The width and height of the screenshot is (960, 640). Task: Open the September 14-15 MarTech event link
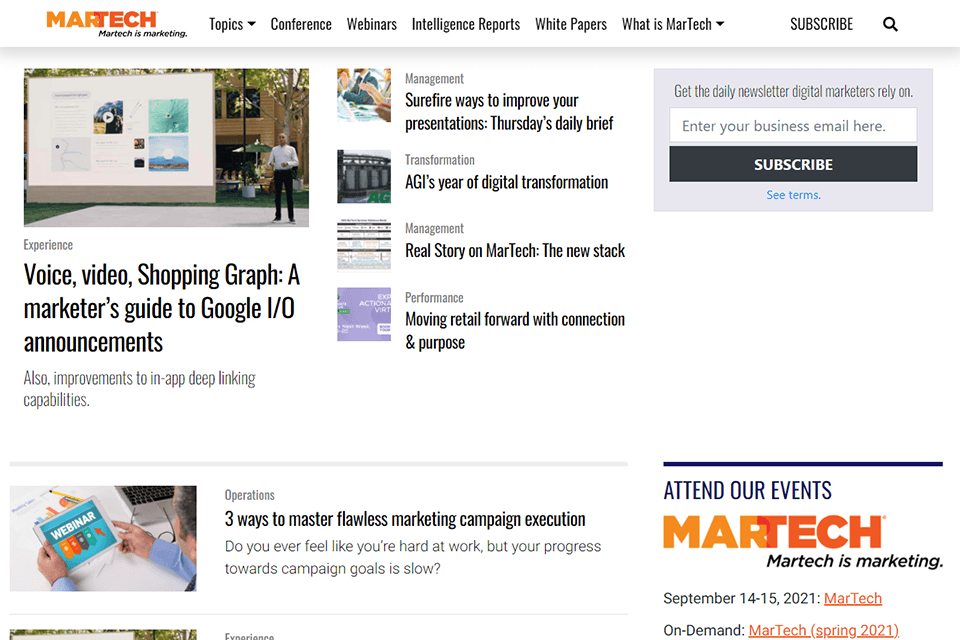(853, 598)
